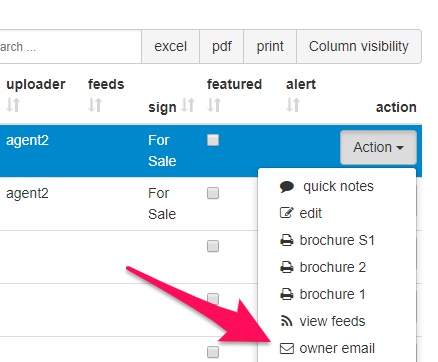This screenshot has width=438, height=362.
Task: Click the printer icon beside brochure S1
Action: pyautogui.click(x=287, y=240)
